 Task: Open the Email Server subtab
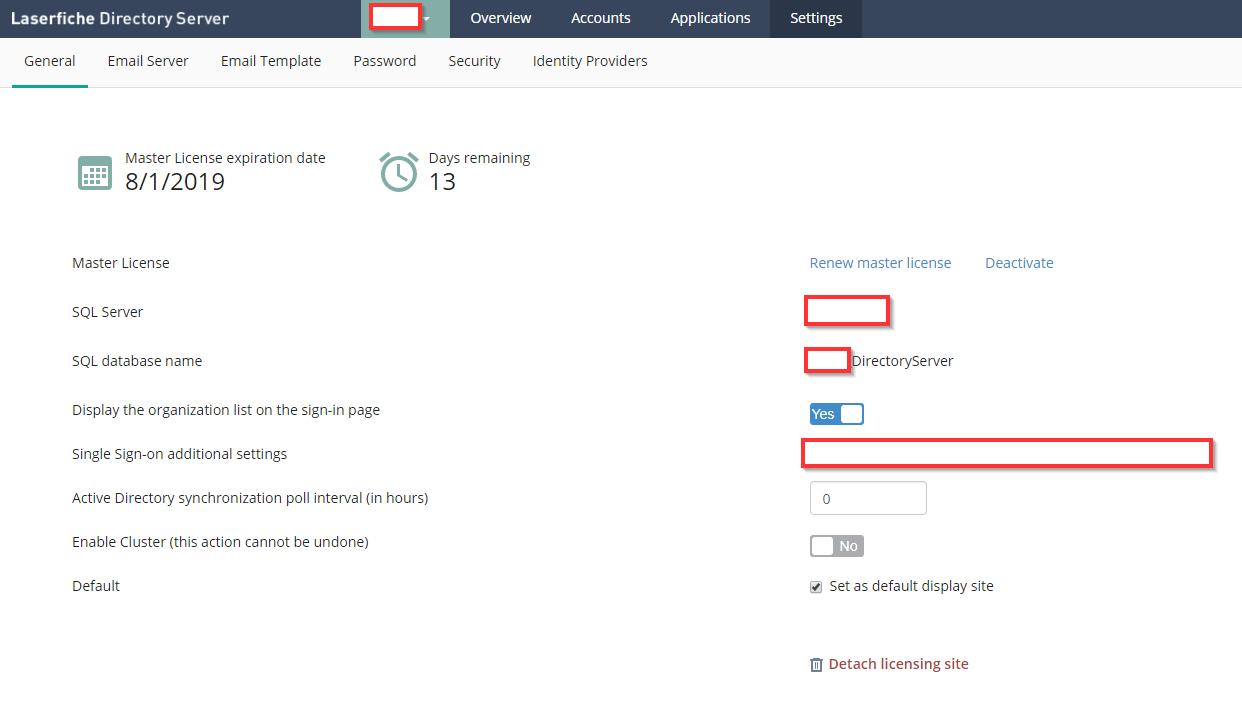(x=148, y=62)
